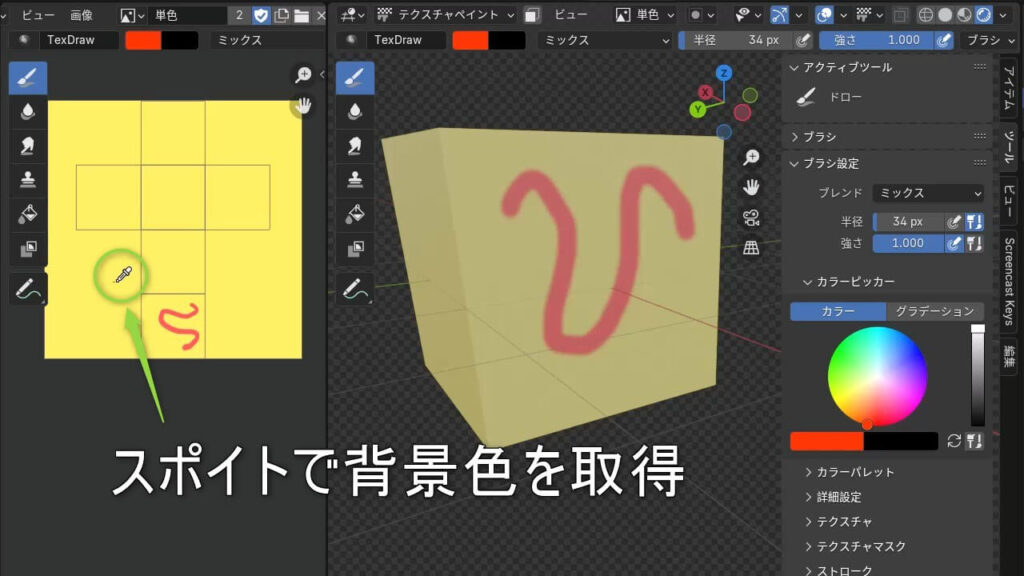1024x576 pixels.
Task: Open ビュー menu in 3D viewport header
Action: click(571, 14)
